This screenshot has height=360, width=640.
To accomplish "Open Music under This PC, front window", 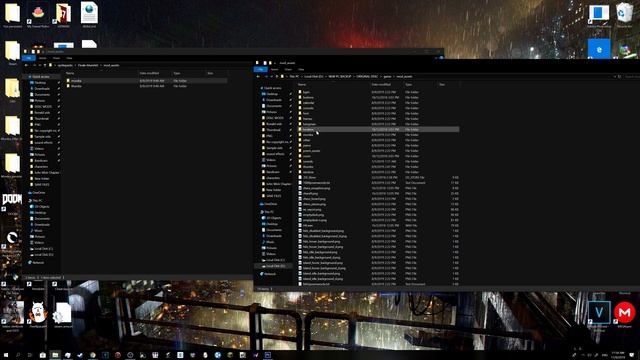I will tap(270, 242).
